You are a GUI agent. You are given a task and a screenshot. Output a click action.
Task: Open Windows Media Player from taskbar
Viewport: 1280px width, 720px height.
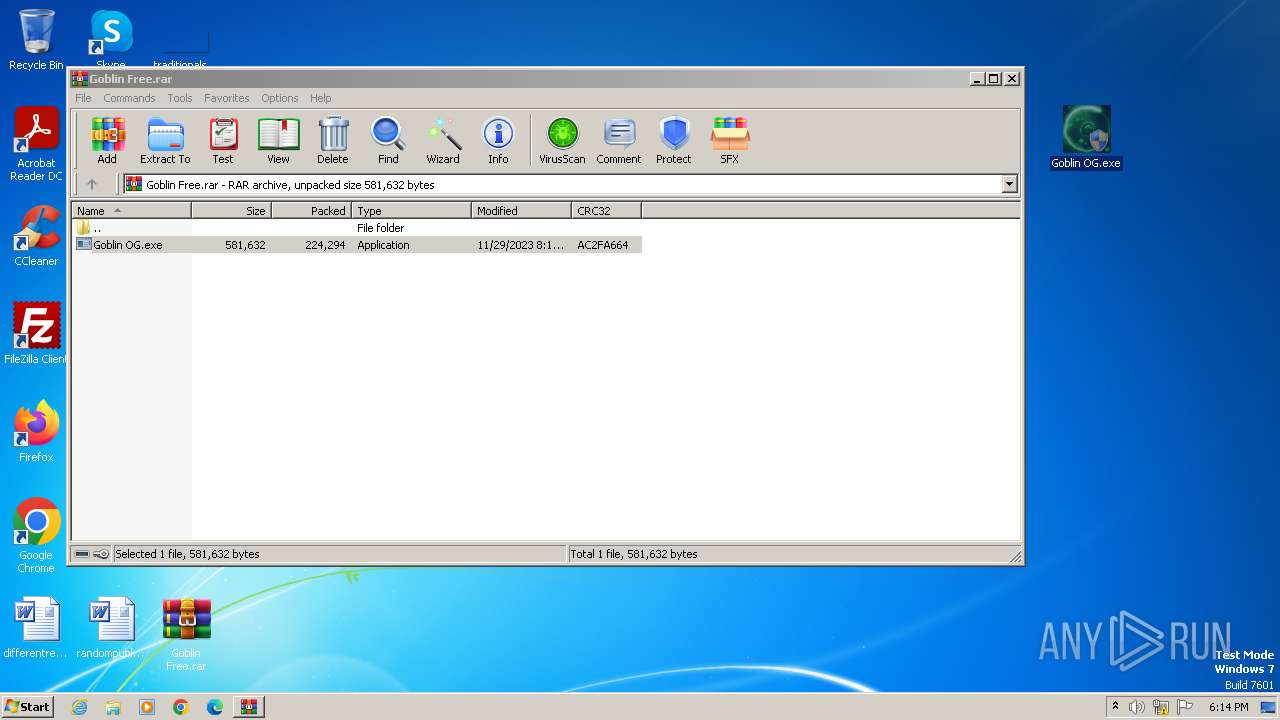coord(147,707)
